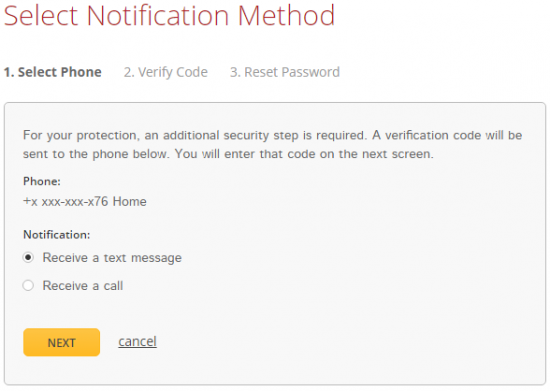Click the 'Home' phone type text
This screenshot has height=391, width=550.
129,202
